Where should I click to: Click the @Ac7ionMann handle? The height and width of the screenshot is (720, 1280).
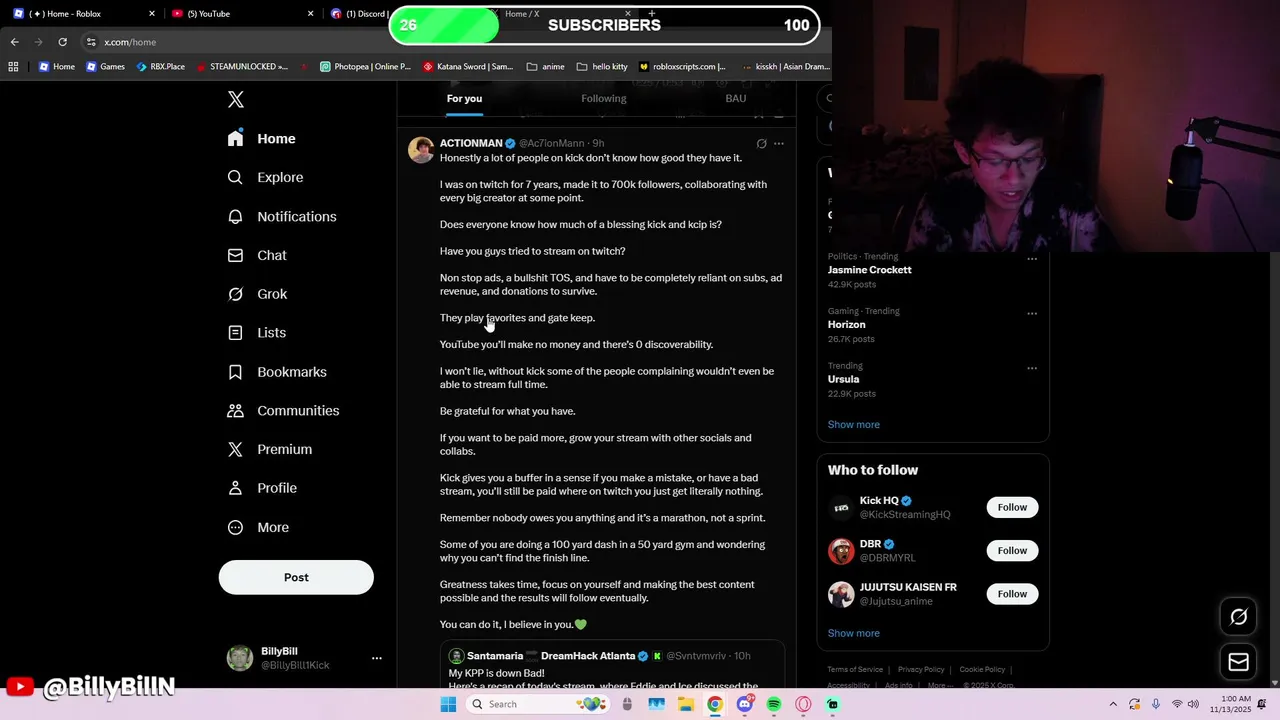(551, 144)
